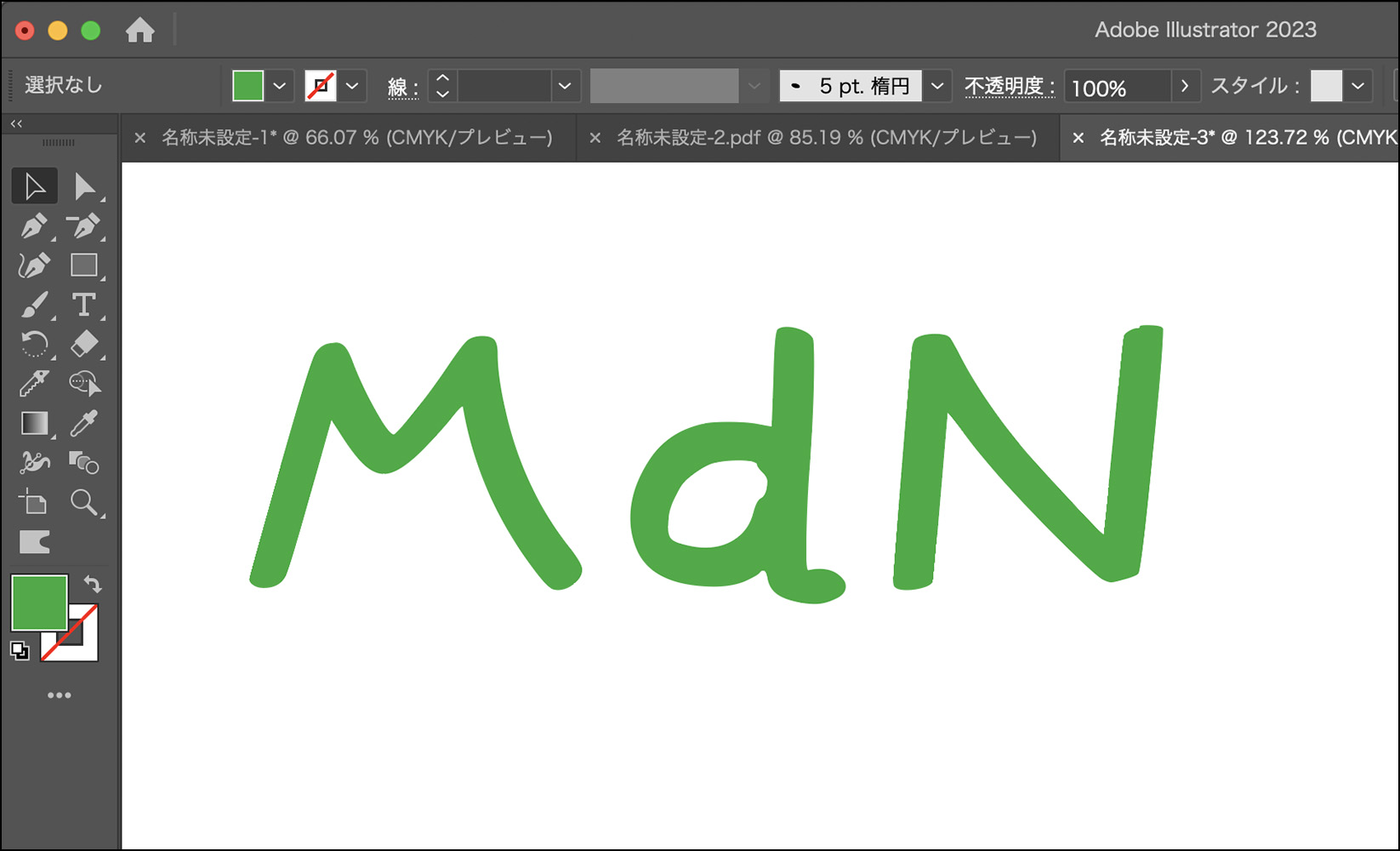This screenshot has height=851, width=1400.
Task: Pick the Eyedropper tool
Action: [83, 423]
